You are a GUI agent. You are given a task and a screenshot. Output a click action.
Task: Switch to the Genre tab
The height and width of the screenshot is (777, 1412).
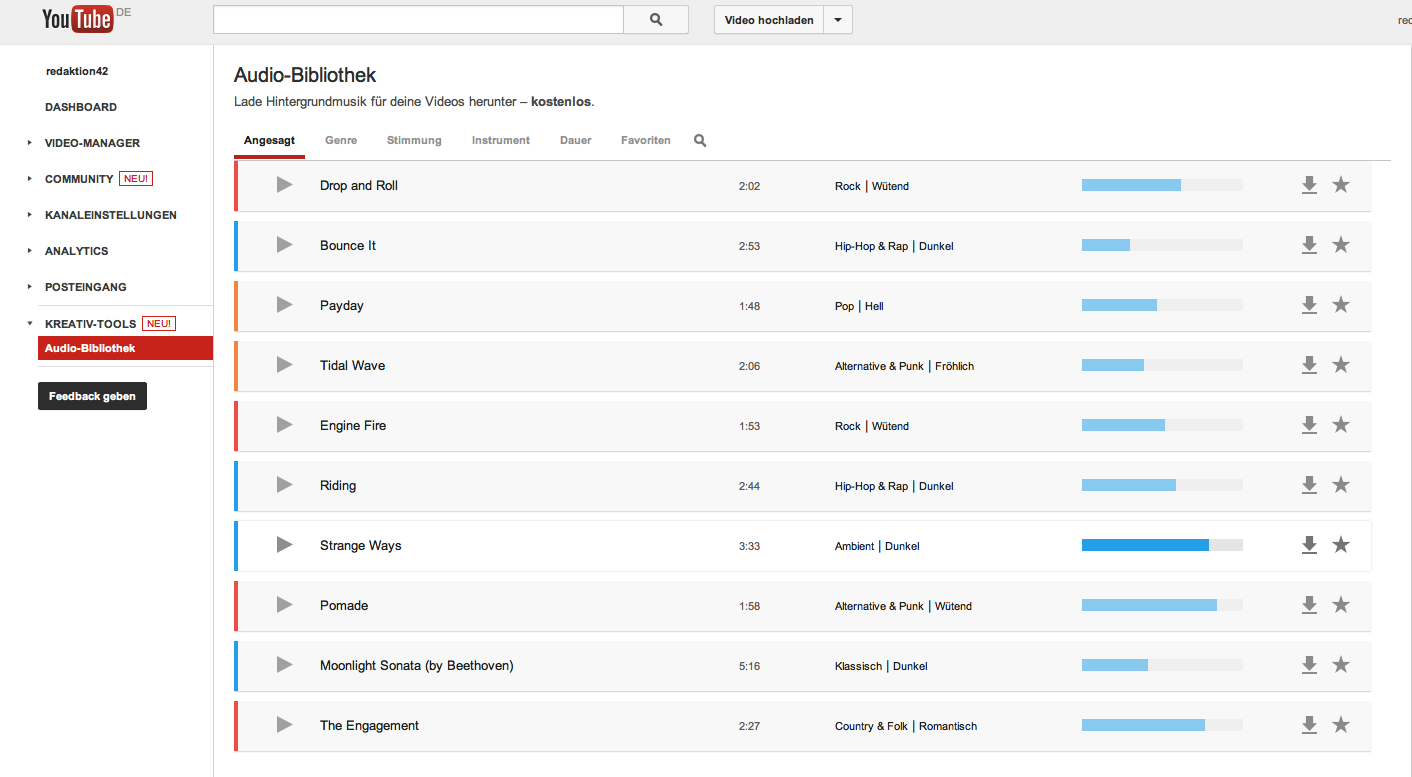point(341,141)
